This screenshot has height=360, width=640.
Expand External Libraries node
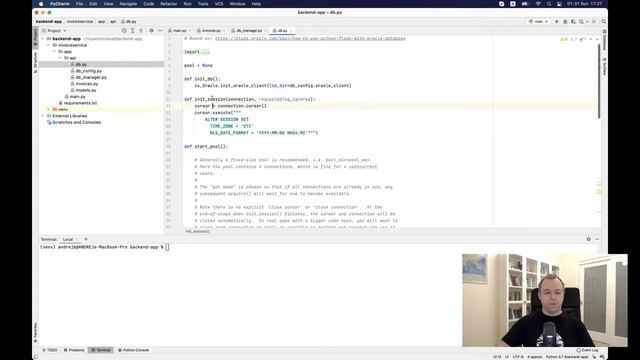(43, 116)
